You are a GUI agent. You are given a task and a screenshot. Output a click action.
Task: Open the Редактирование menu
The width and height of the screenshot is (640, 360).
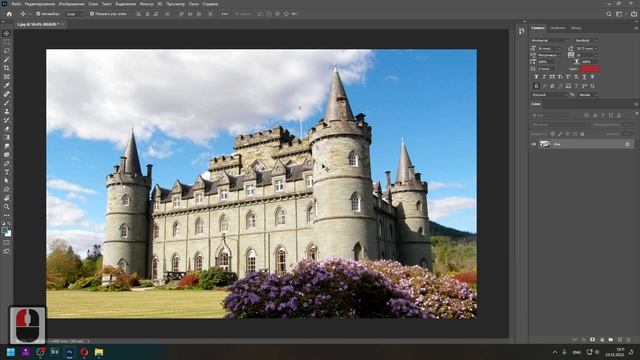click(40, 4)
